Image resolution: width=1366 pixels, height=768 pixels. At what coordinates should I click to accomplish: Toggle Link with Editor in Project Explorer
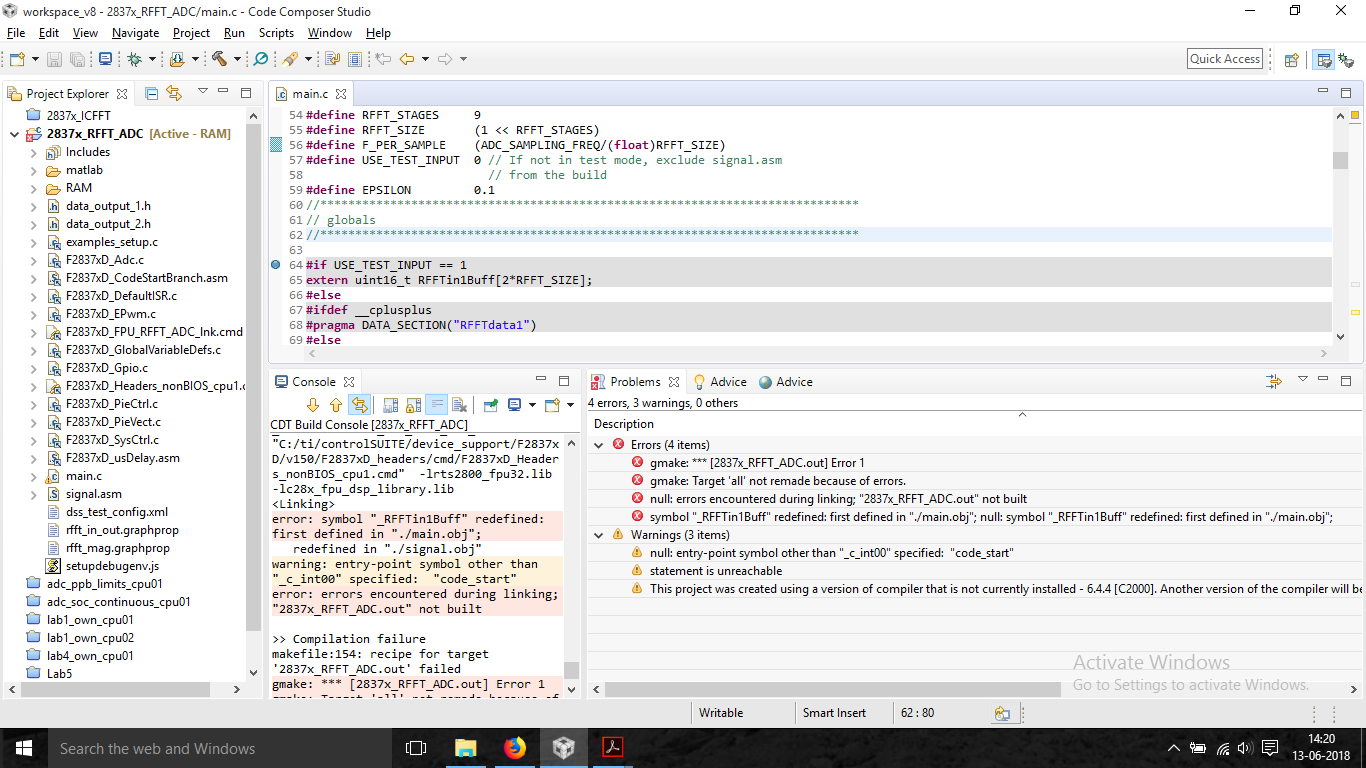[x=174, y=94]
